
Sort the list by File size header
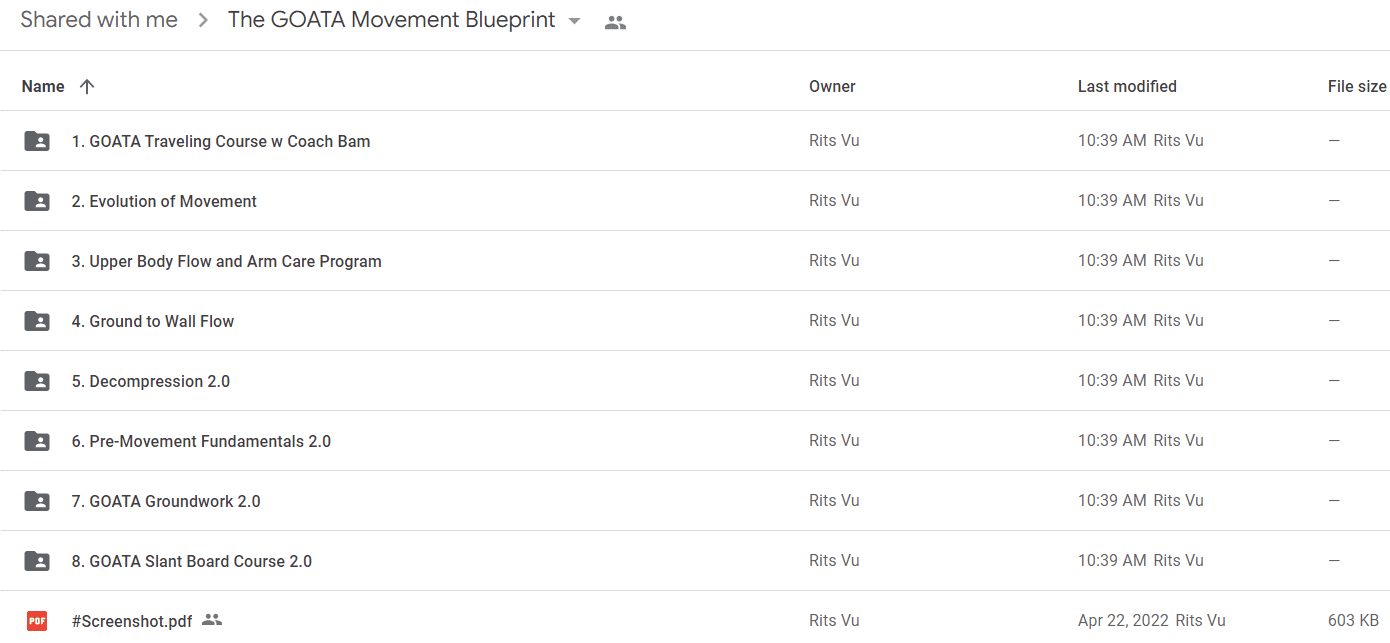pos(1357,86)
